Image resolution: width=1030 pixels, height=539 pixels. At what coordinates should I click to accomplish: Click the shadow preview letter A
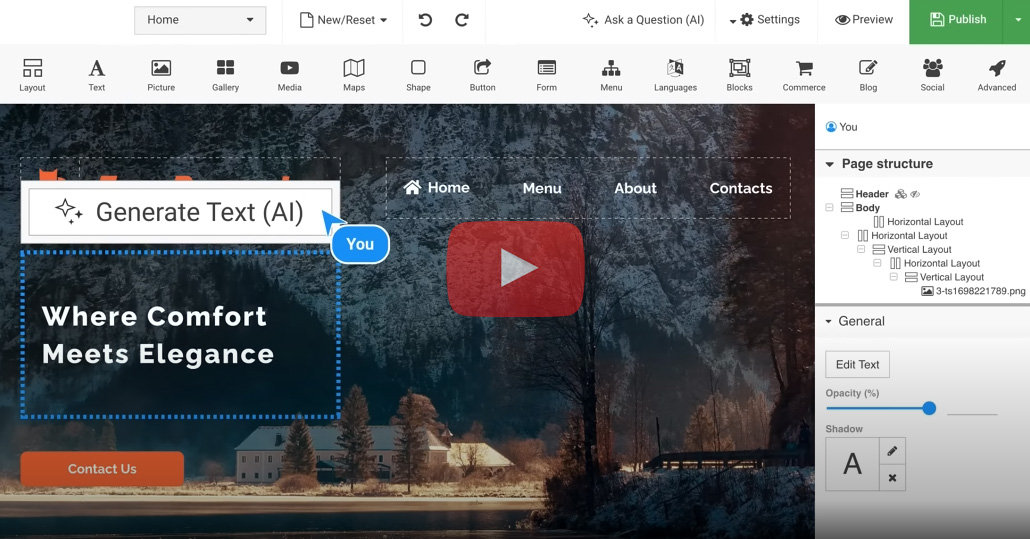coord(853,464)
